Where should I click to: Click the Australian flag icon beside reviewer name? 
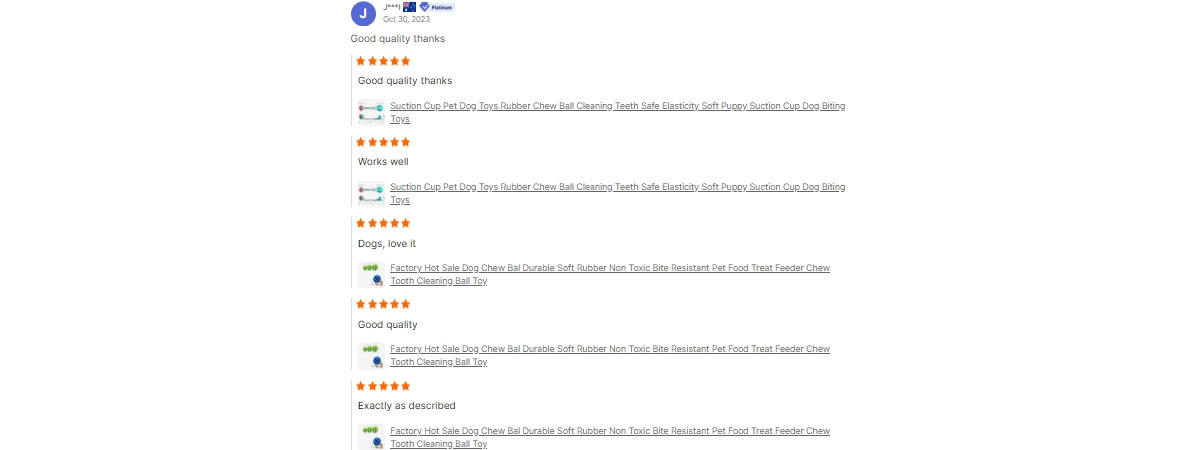click(x=409, y=7)
